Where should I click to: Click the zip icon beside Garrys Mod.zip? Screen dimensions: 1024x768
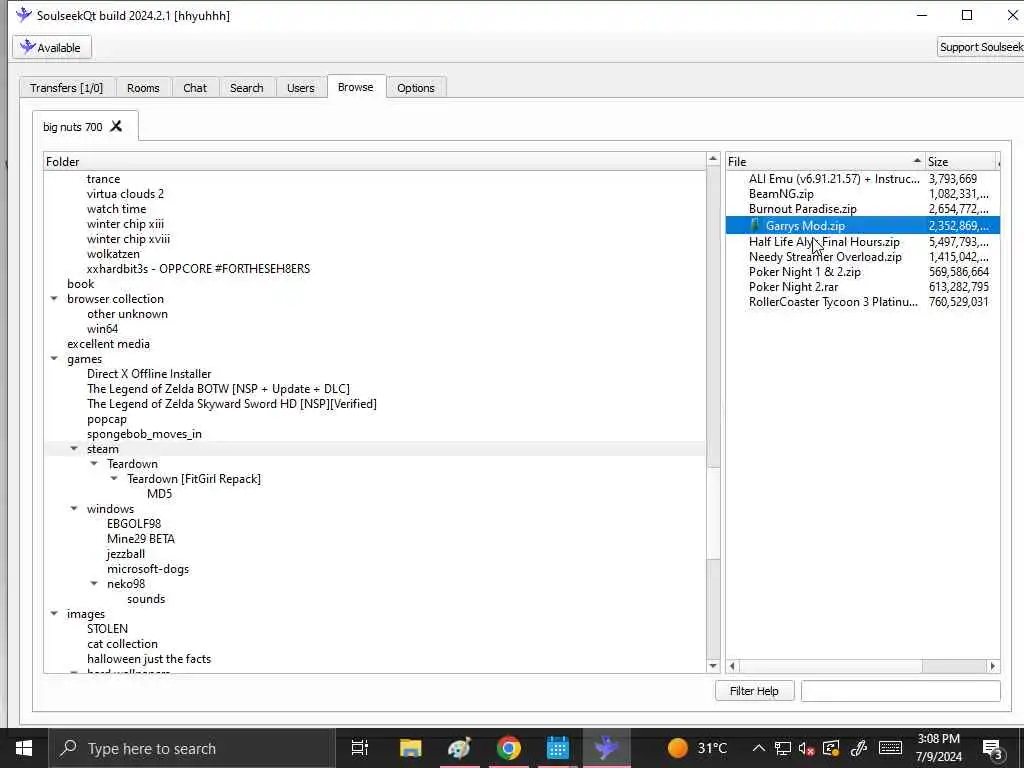pos(755,225)
